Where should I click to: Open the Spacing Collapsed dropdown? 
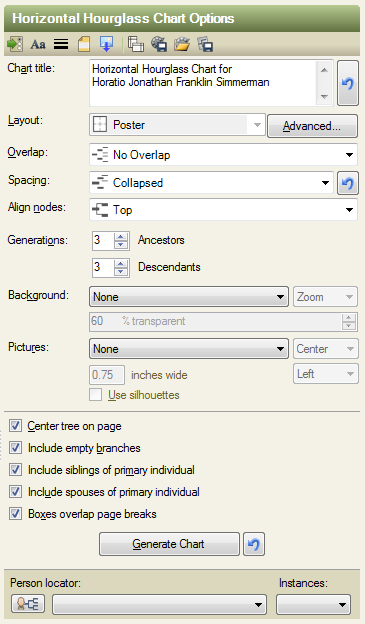(x=211, y=183)
